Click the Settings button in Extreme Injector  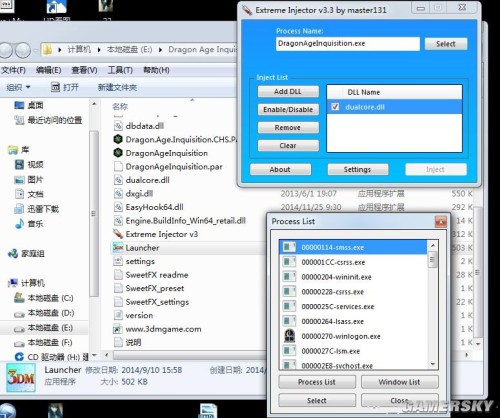point(358,169)
